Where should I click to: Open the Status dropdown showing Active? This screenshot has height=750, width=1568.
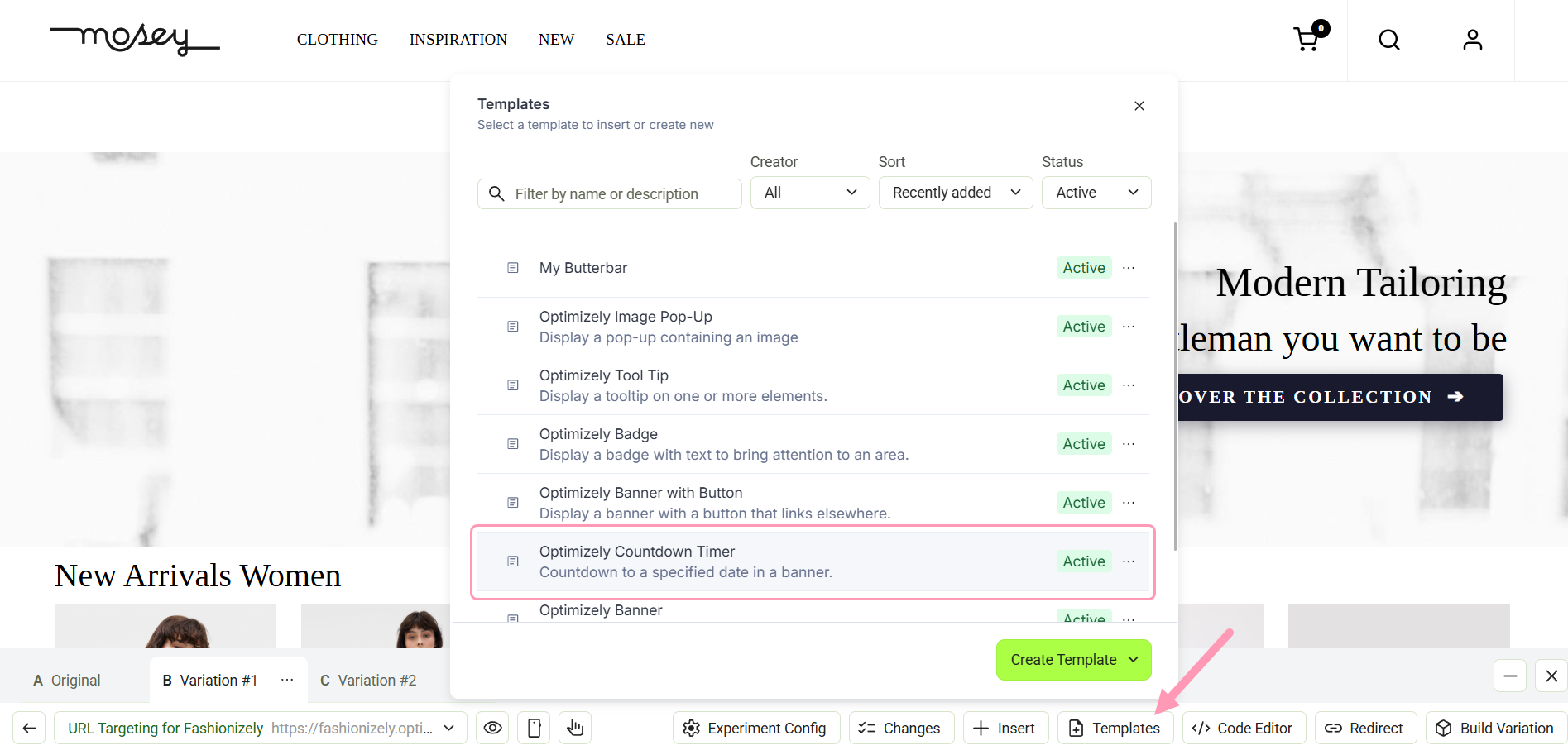[x=1096, y=193]
